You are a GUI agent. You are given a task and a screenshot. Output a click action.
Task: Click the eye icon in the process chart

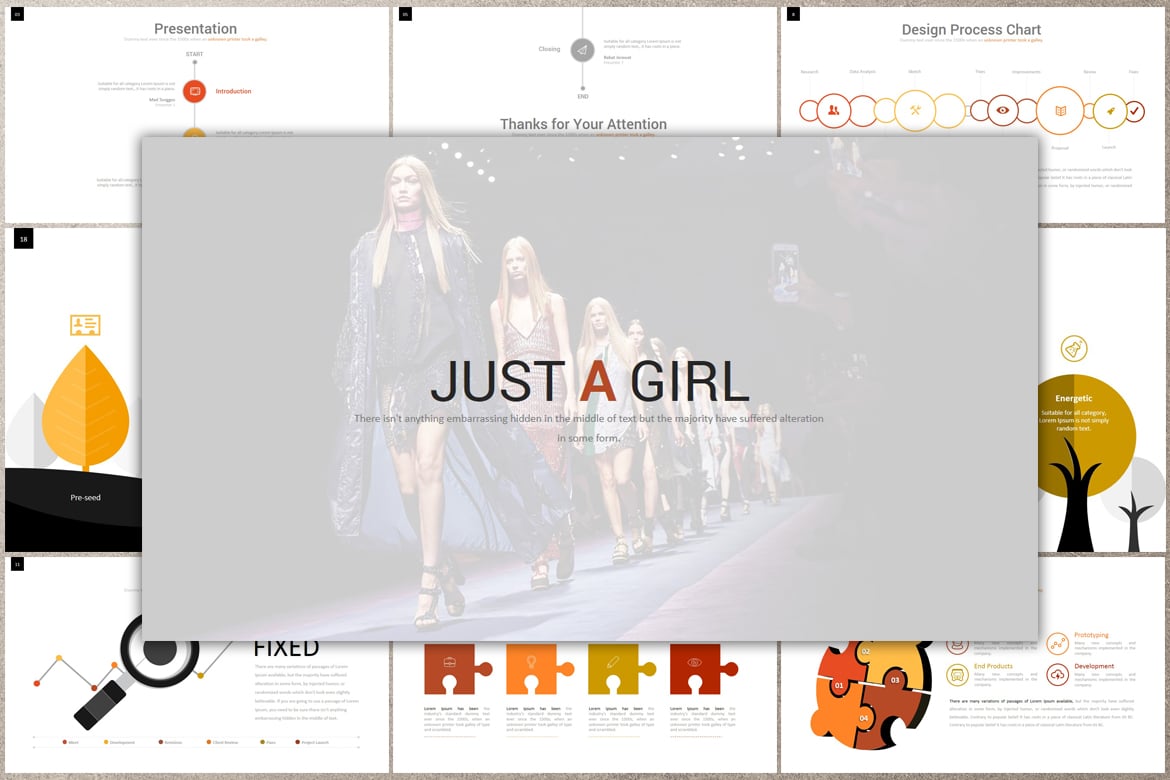coord(1003,110)
